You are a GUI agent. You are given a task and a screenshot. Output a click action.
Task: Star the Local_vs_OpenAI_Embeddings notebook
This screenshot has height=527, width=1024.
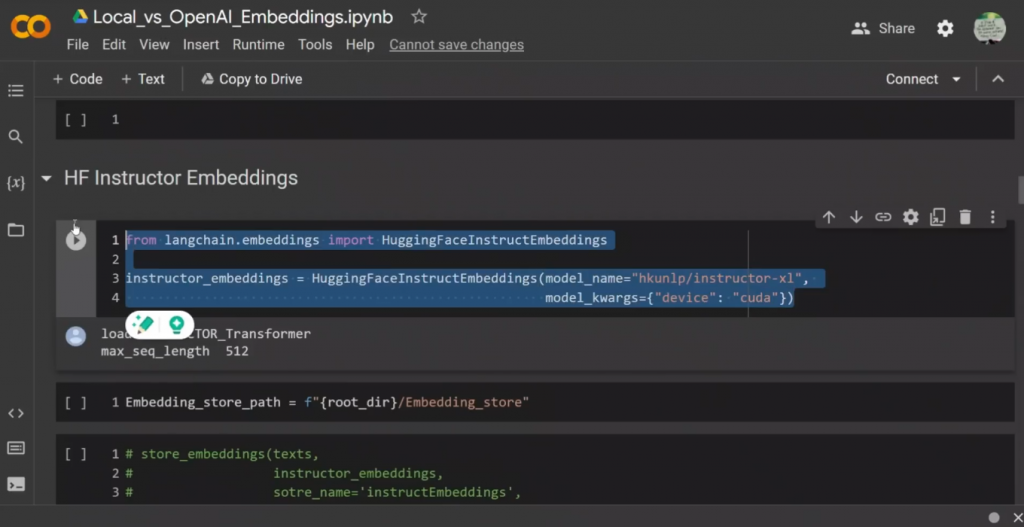coord(419,17)
